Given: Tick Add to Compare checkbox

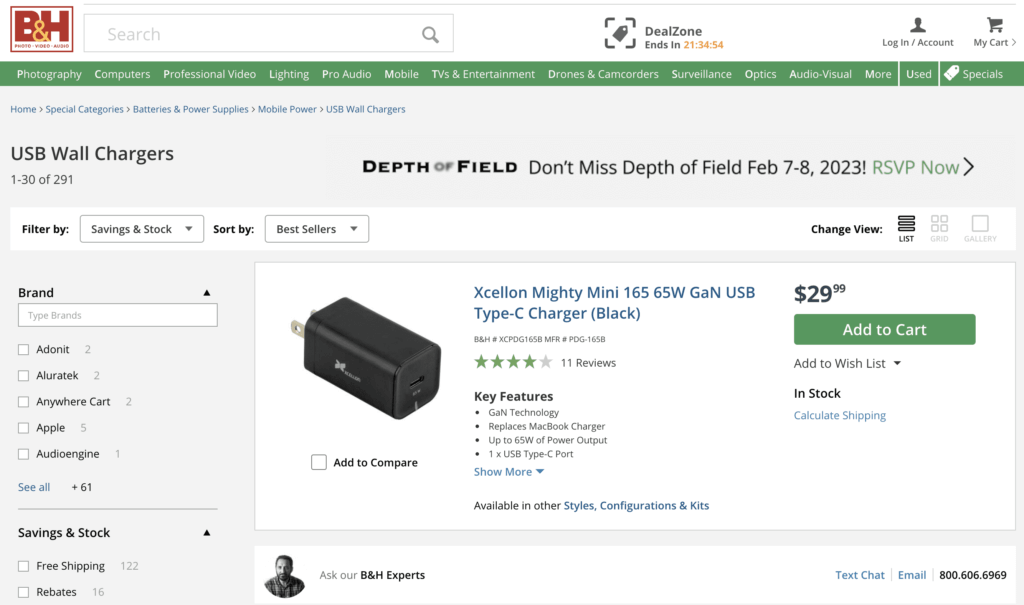Looking at the screenshot, I should click(x=319, y=462).
